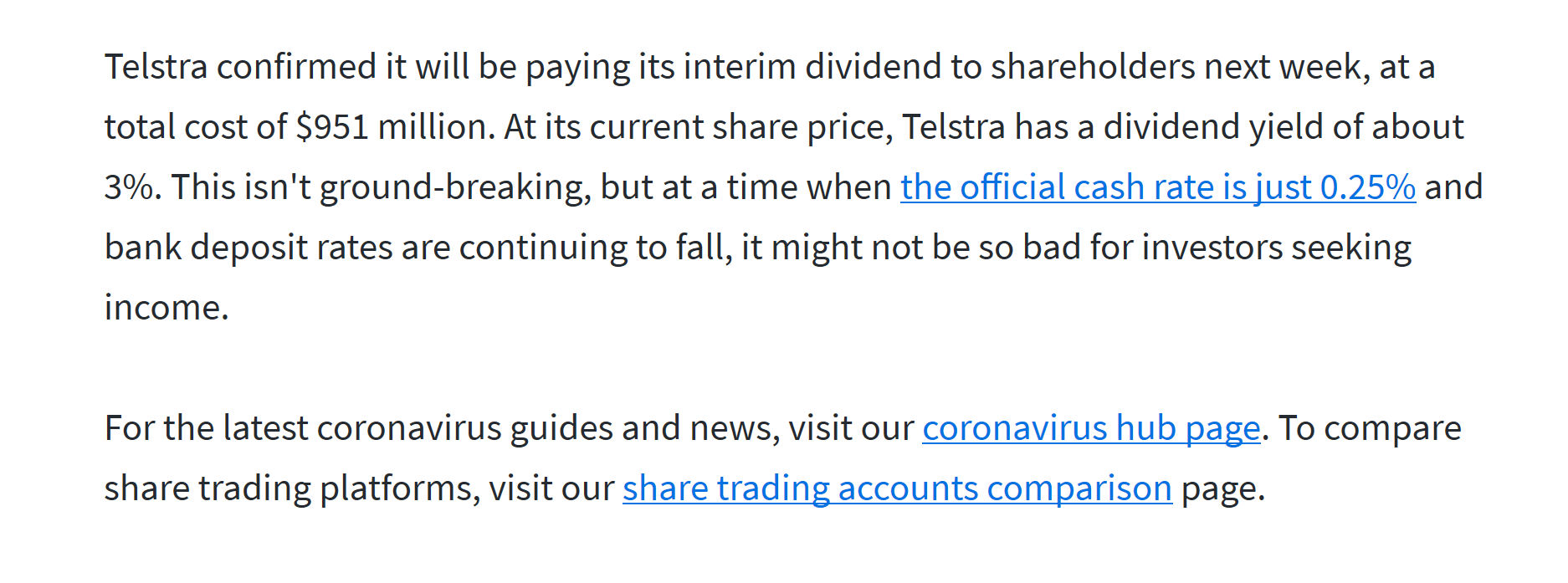Click the "3%" dividend yield figure
This screenshot has height=583, width=1568.
tap(130, 187)
